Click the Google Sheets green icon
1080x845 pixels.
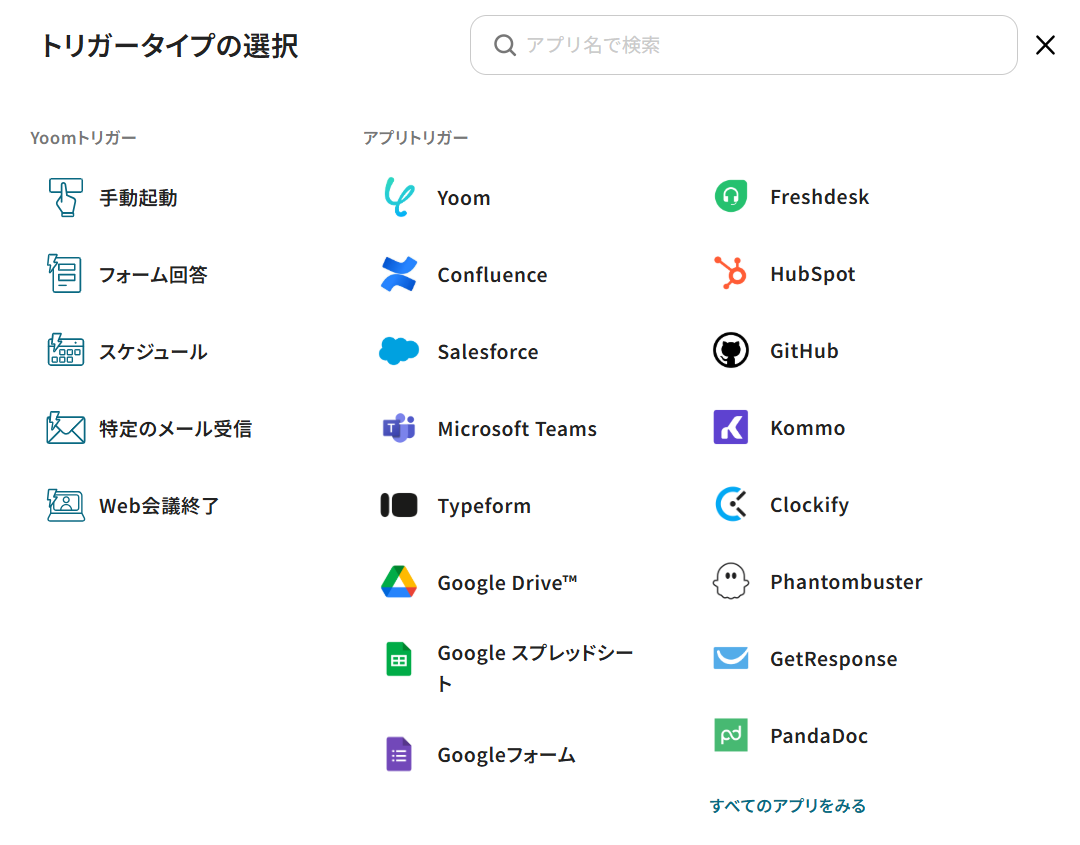(399, 659)
